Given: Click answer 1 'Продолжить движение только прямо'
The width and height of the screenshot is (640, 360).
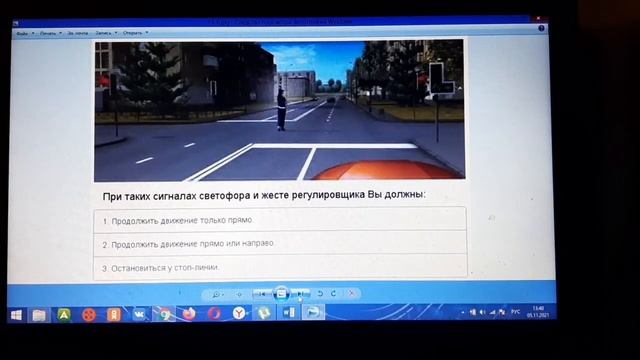Looking at the screenshot, I should (280, 220).
